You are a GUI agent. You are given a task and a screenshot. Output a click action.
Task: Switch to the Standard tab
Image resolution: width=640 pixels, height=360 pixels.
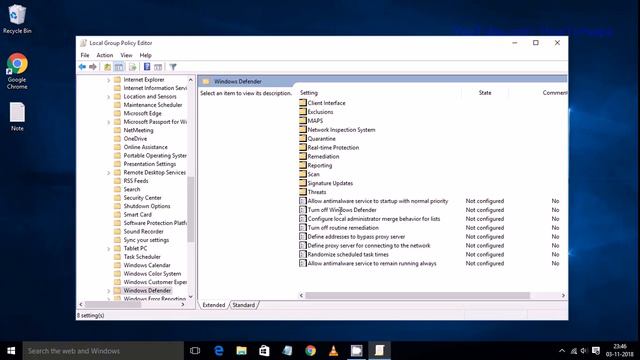(244, 305)
